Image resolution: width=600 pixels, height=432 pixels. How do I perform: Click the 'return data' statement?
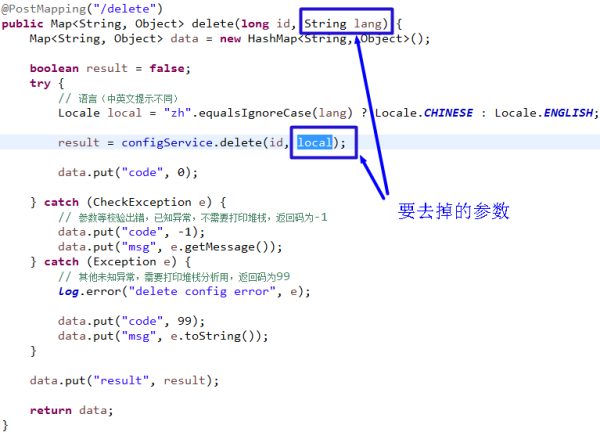point(72,410)
